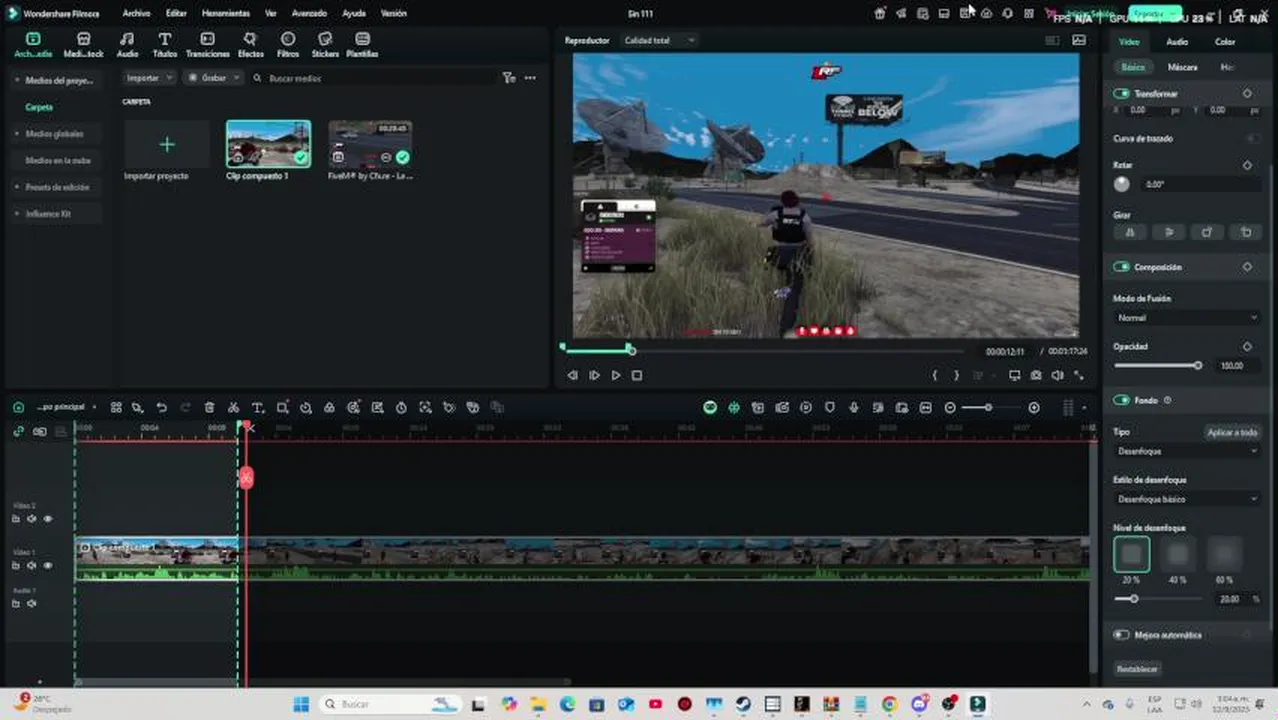Open the Desenfoque básico style dropdown

pyautogui.click(x=1186, y=498)
